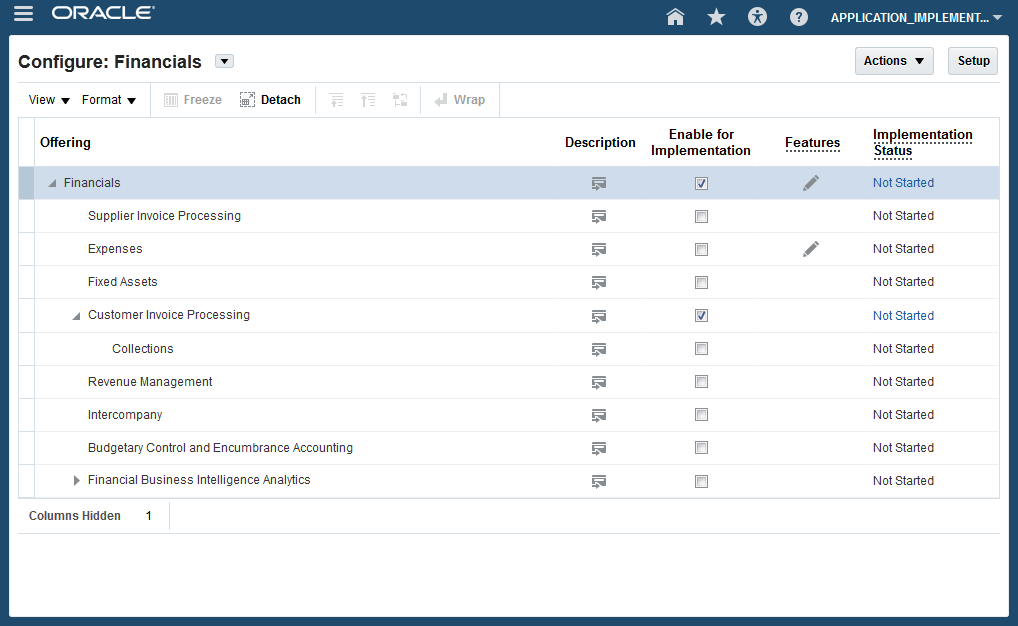Click Detach table toolbar button
The image size is (1018, 626).
tap(270, 100)
